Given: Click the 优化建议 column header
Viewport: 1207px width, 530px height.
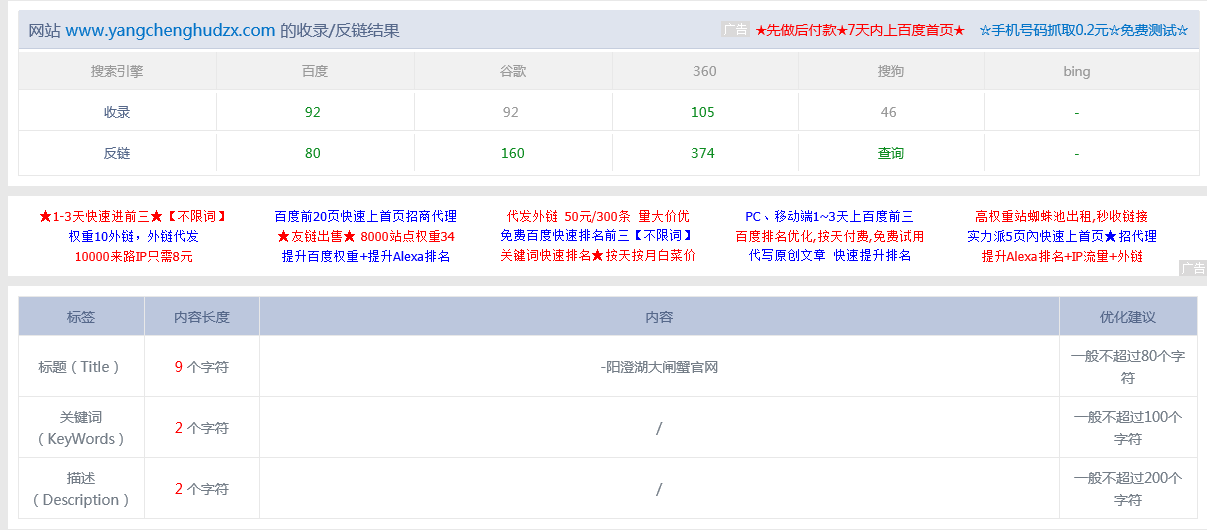Looking at the screenshot, I should tap(1128, 317).
